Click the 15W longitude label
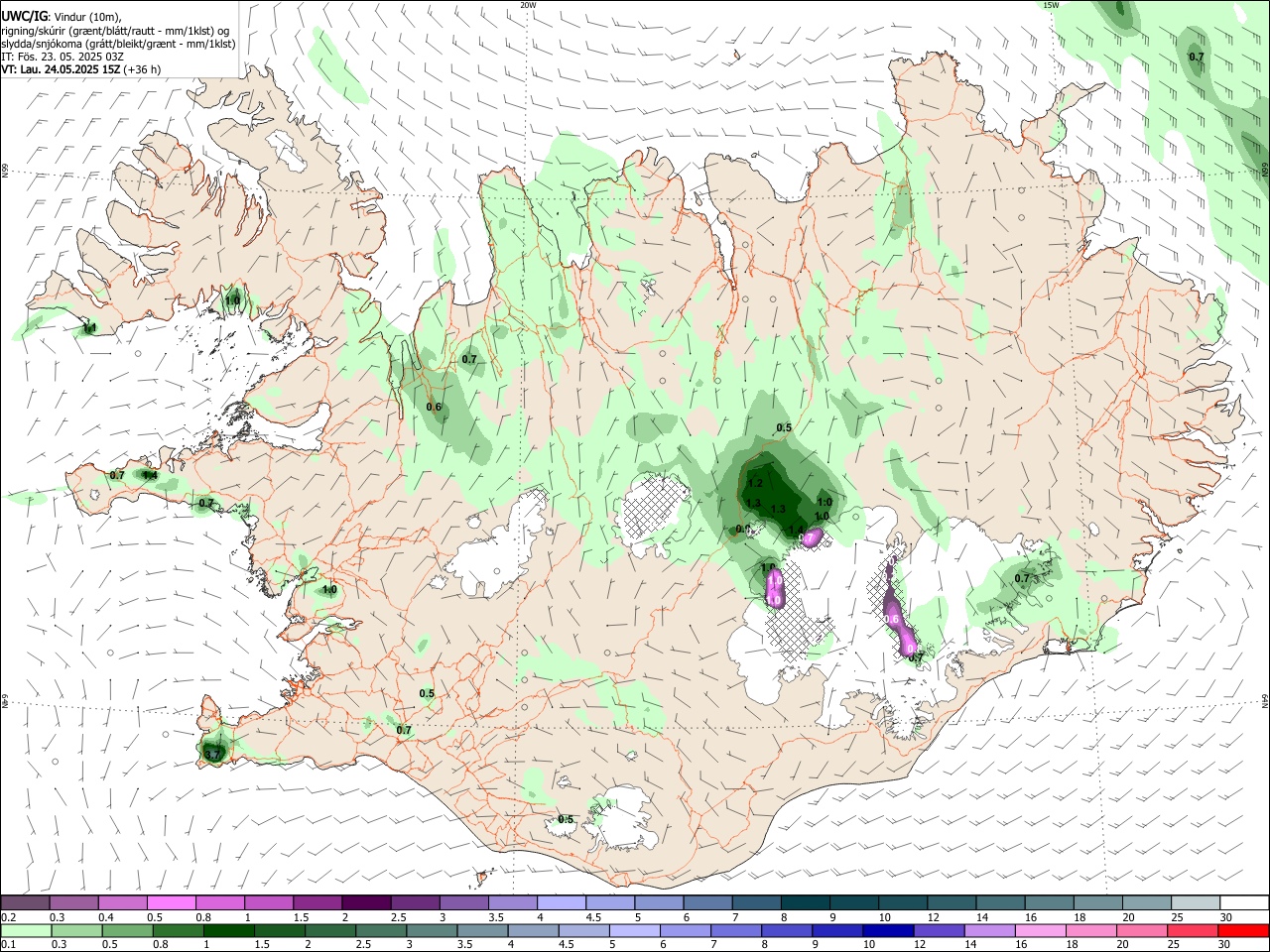The height and width of the screenshot is (952, 1270). click(1051, 5)
